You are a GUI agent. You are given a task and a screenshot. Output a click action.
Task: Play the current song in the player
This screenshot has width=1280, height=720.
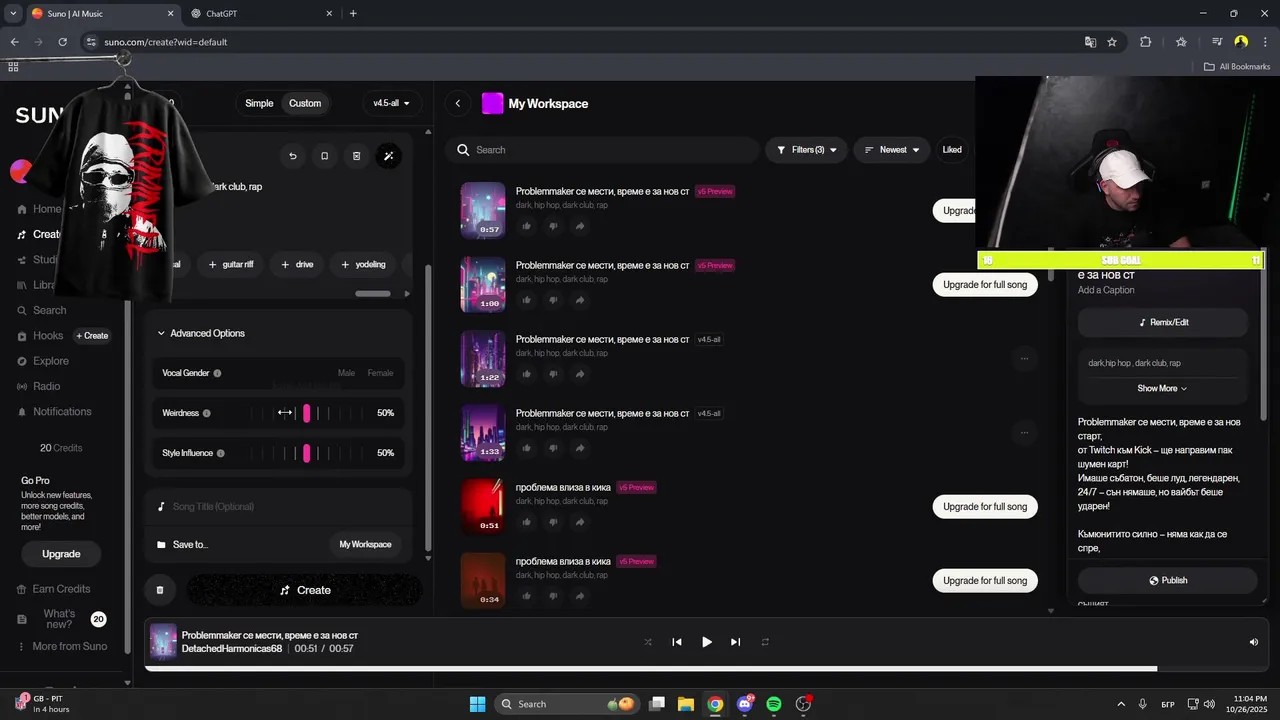706,642
